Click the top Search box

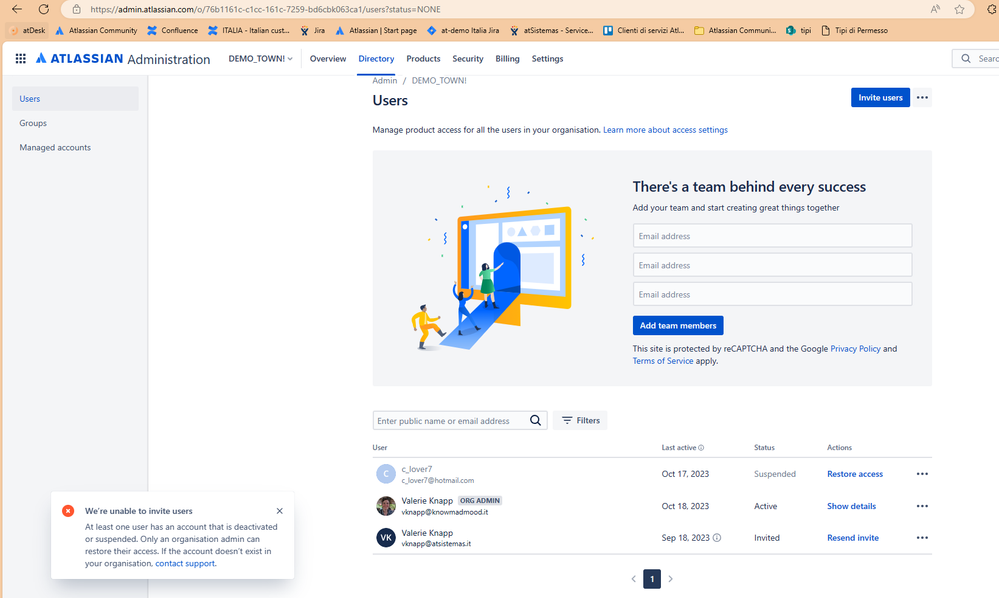click(x=975, y=59)
